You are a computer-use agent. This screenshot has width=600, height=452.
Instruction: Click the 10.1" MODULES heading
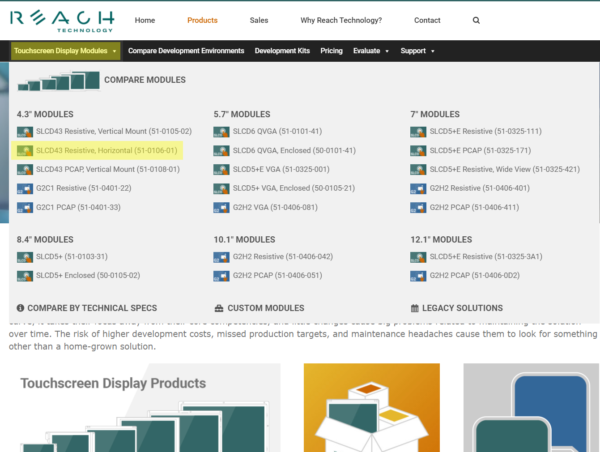point(245,240)
